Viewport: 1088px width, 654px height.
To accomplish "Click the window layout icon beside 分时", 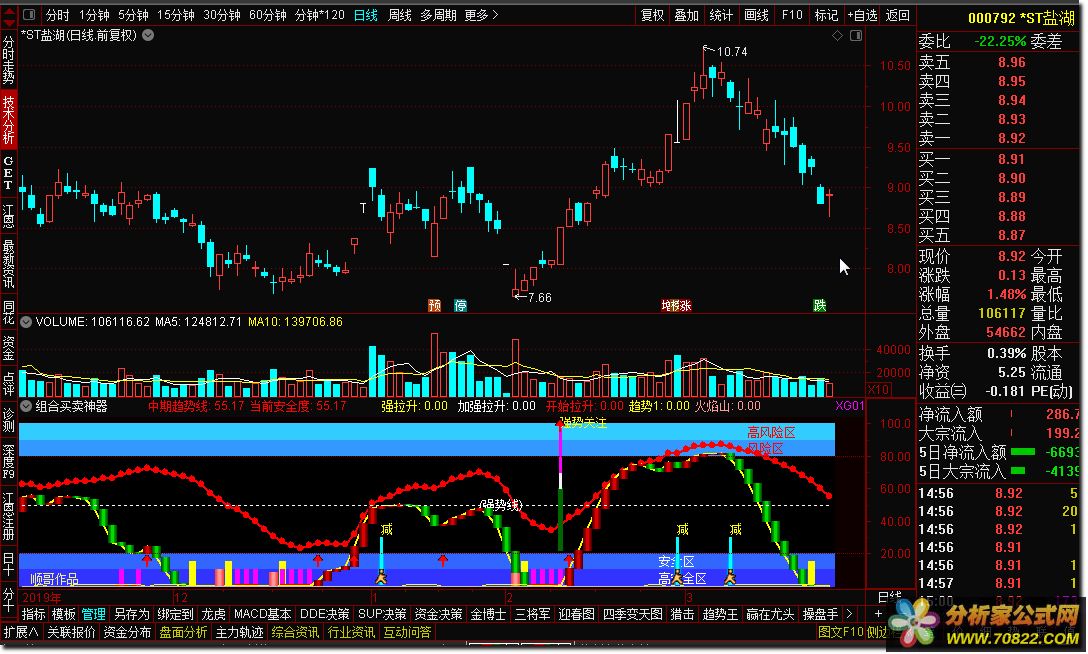I will (28, 15).
